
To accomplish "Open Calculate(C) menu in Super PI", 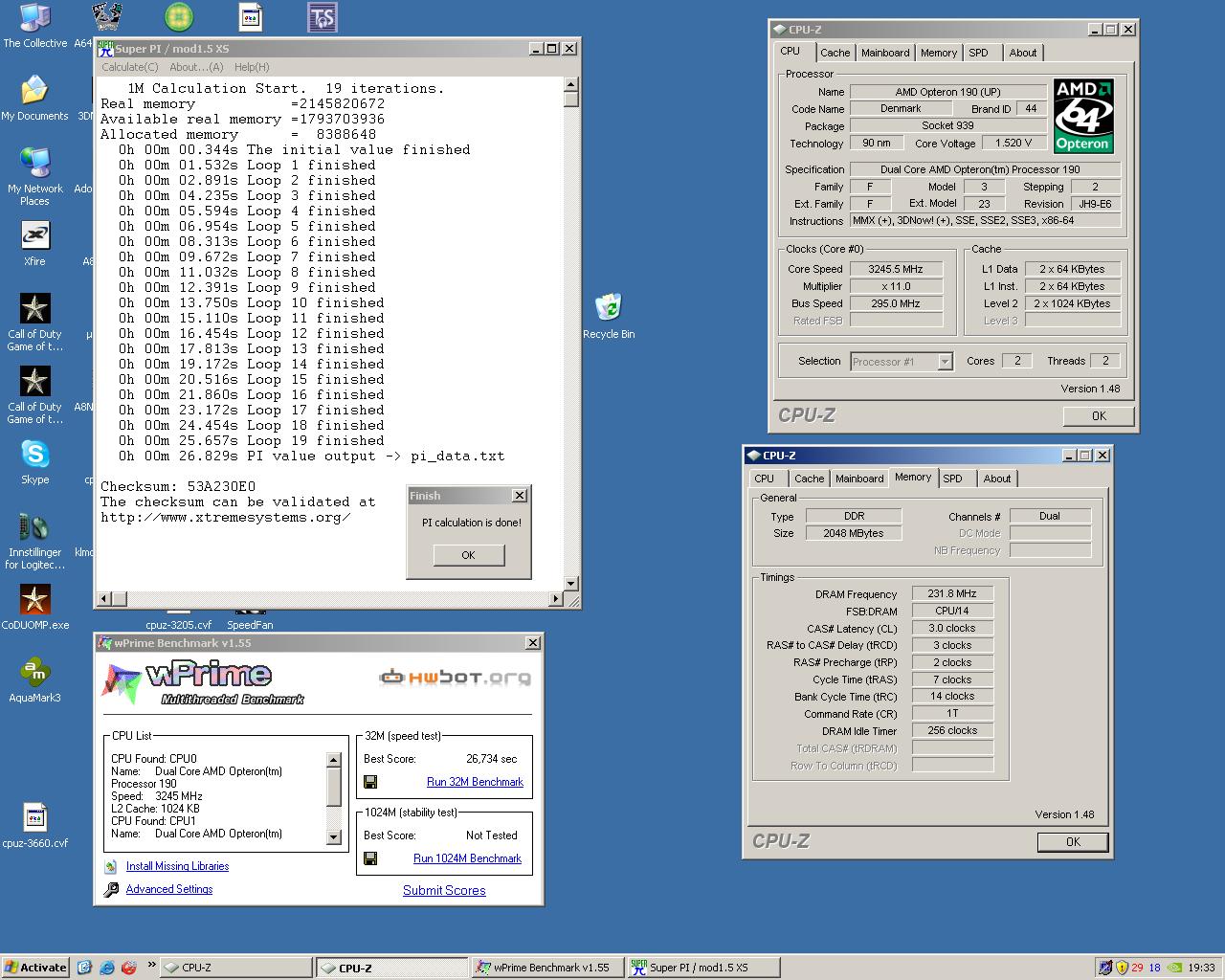I will [130, 67].
